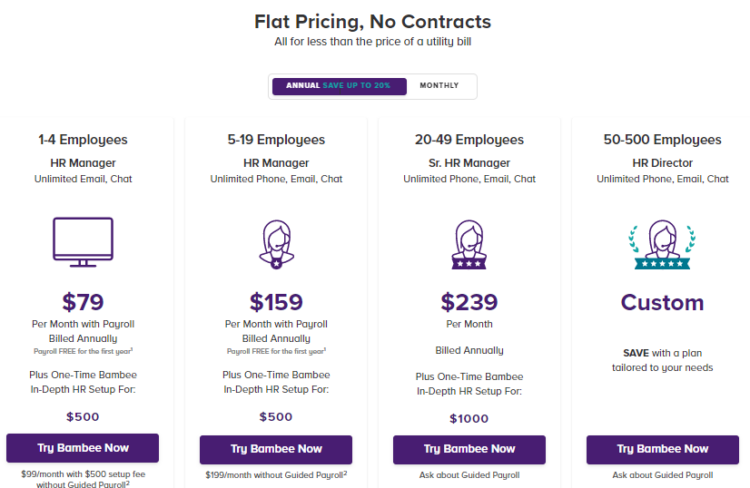
Task: Click the three-star Sr. HR Manager icon
Action: [469, 244]
